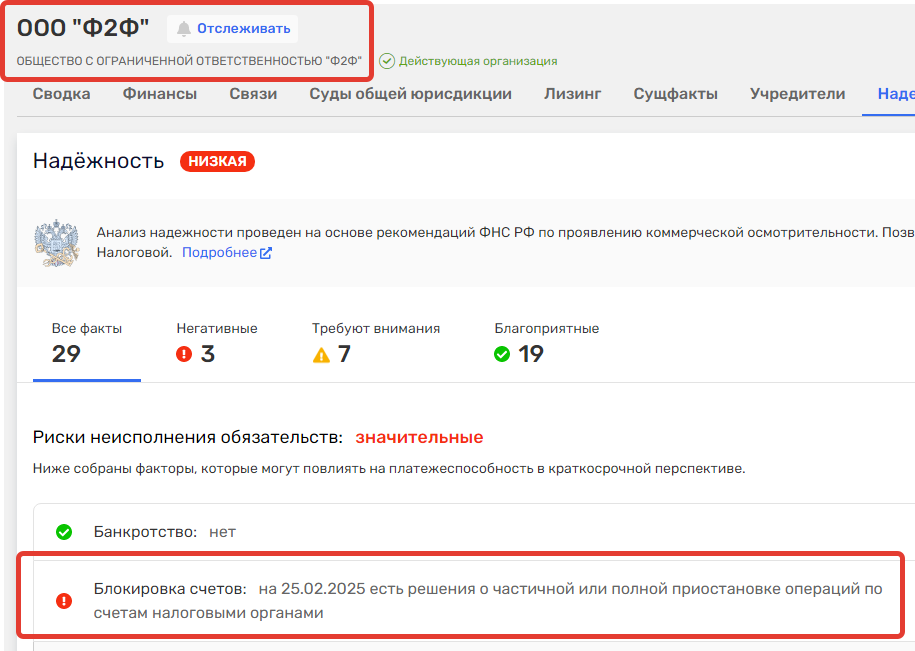
Task: Select the Блокировка счетов fact row
Action: coord(474,601)
